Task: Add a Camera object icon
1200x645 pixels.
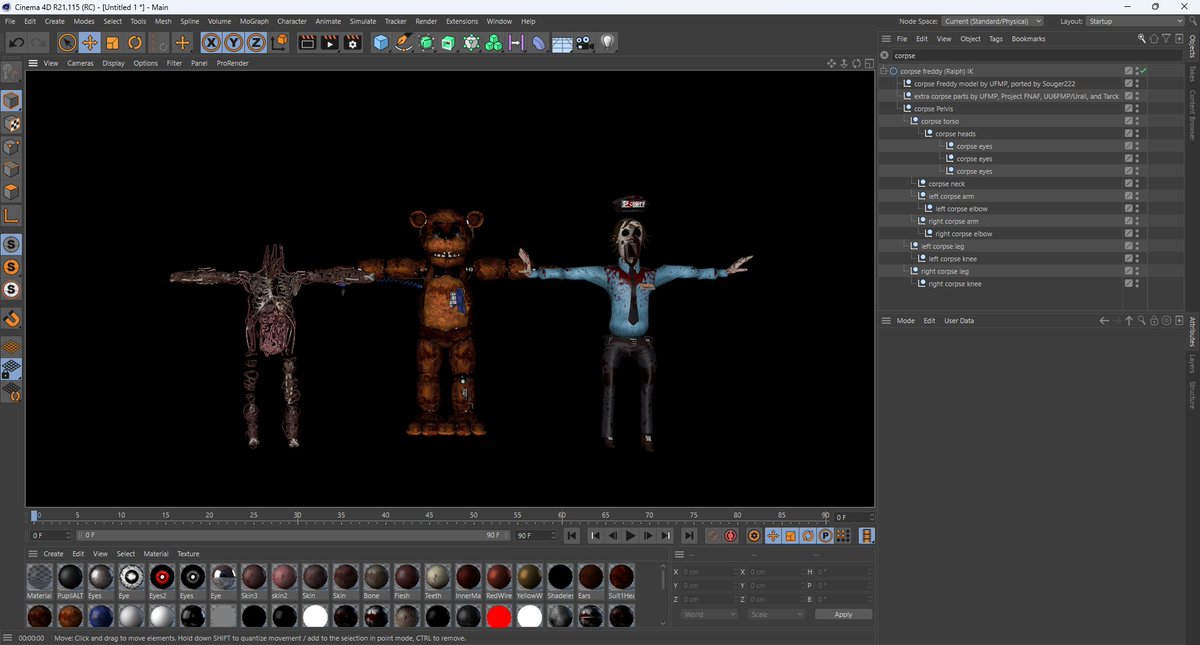Action: pos(585,42)
